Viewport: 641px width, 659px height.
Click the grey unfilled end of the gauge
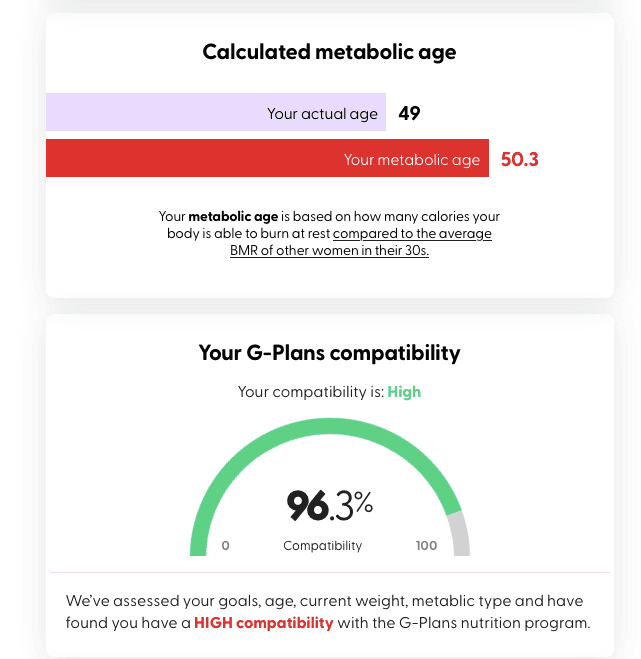click(460, 534)
